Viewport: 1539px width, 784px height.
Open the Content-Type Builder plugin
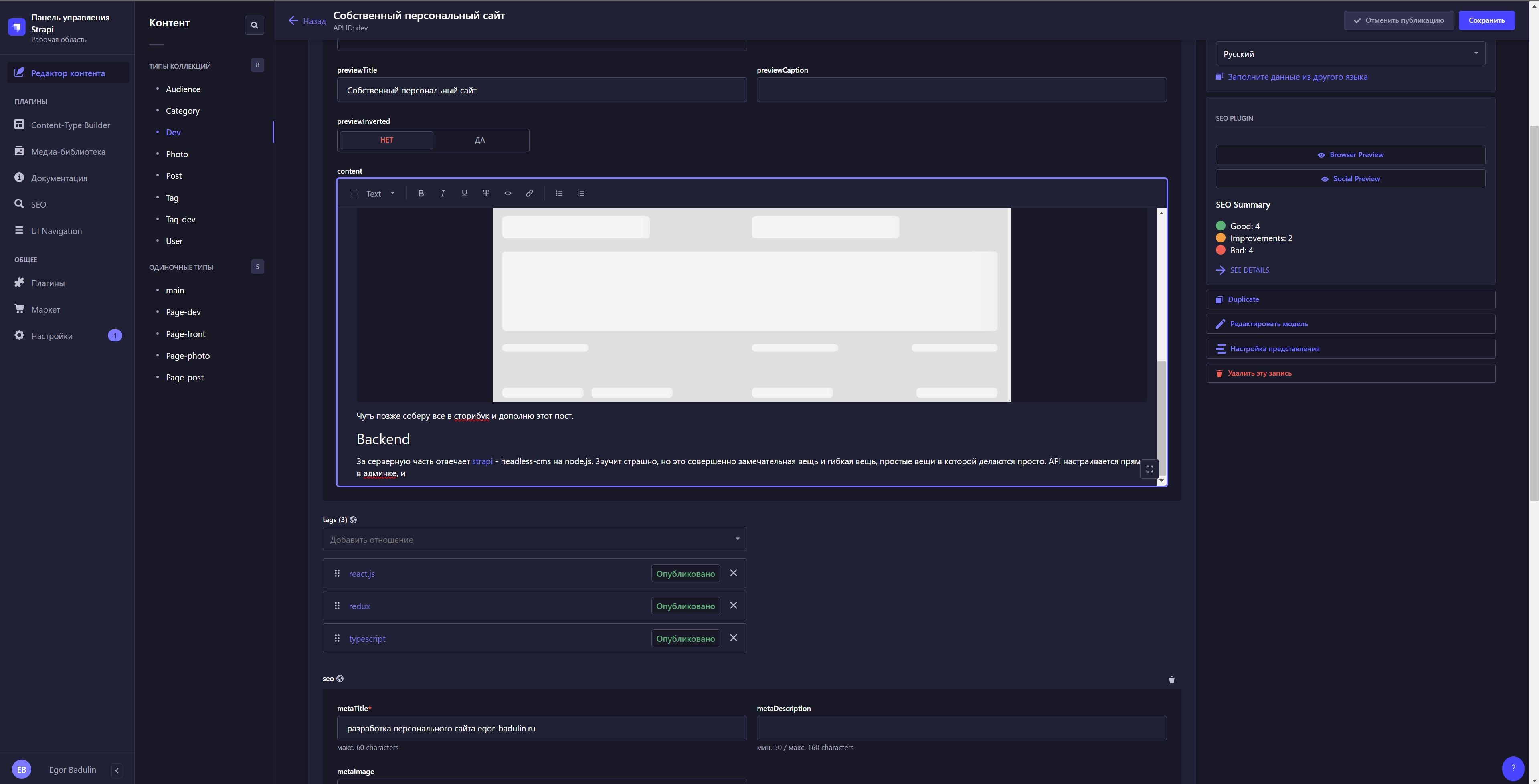(x=71, y=125)
